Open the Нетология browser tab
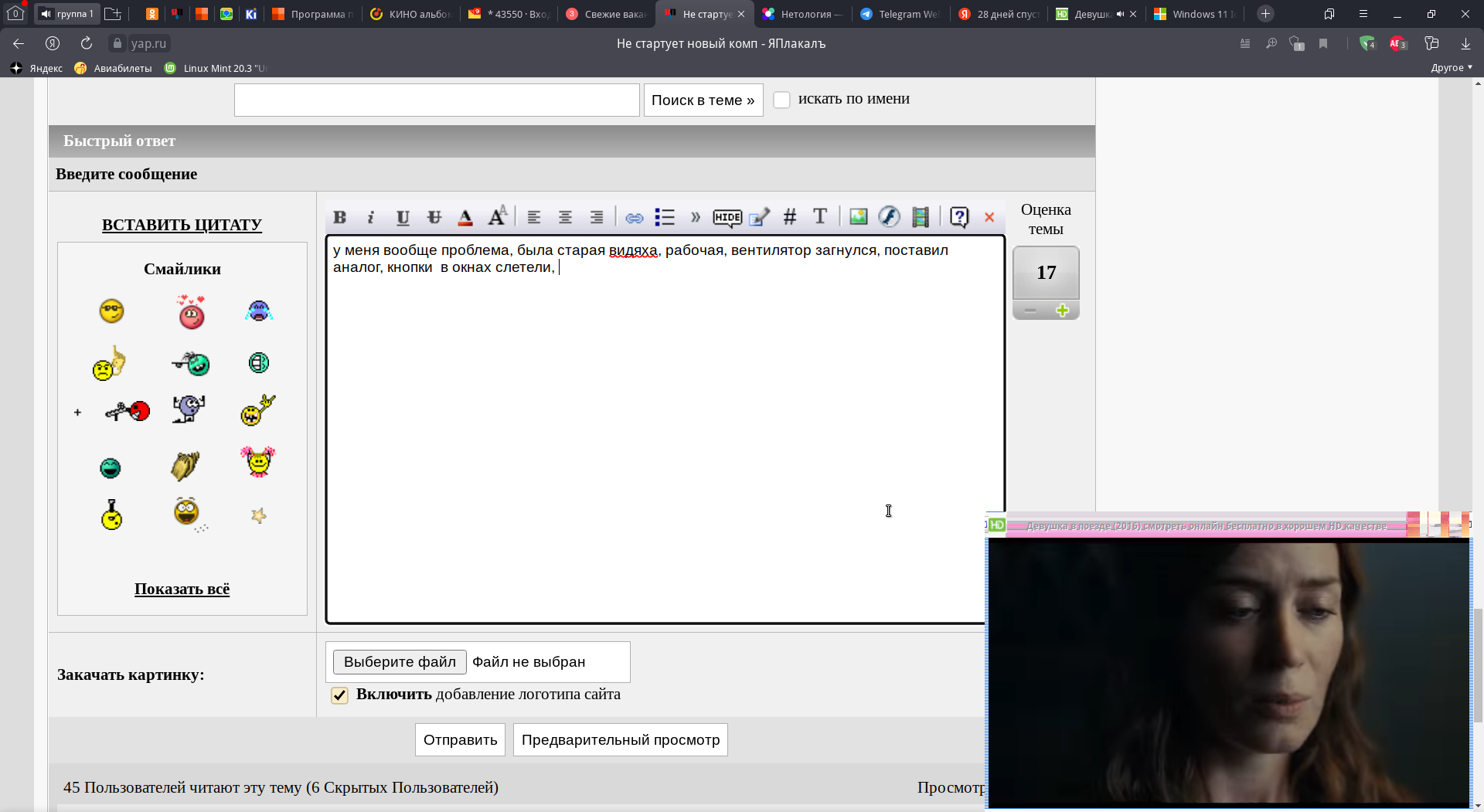The image size is (1484, 812). pos(802,14)
